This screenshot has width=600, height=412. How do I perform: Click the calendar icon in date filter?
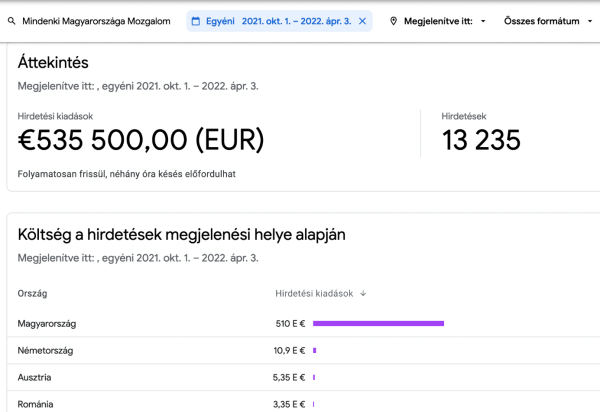coord(196,21)
